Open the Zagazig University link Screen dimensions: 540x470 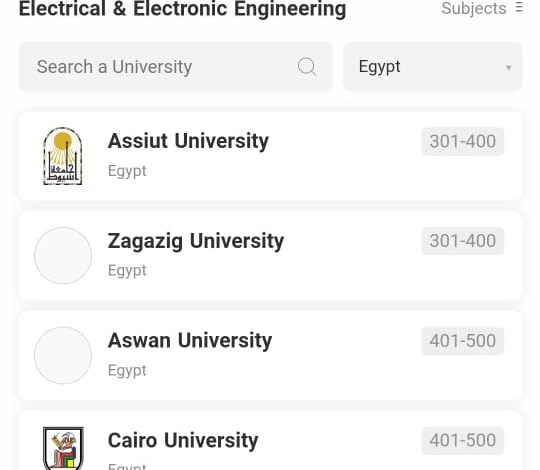tap(196, 241)
